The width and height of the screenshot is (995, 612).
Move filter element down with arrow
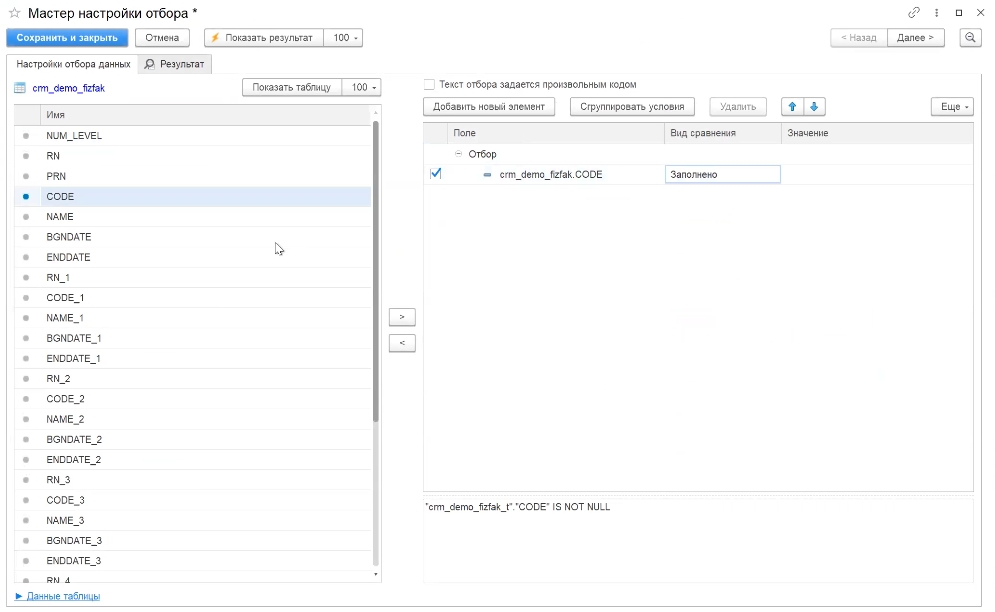click(x=814, y=106)
